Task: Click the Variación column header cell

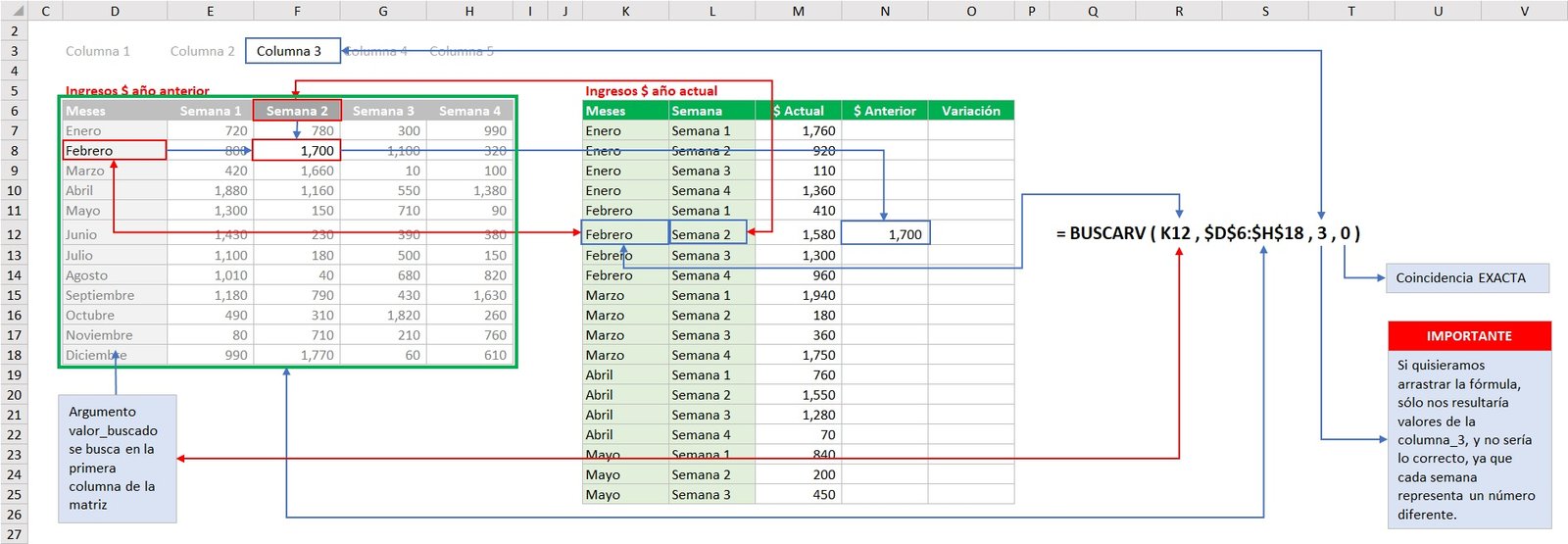Action: 970,111
